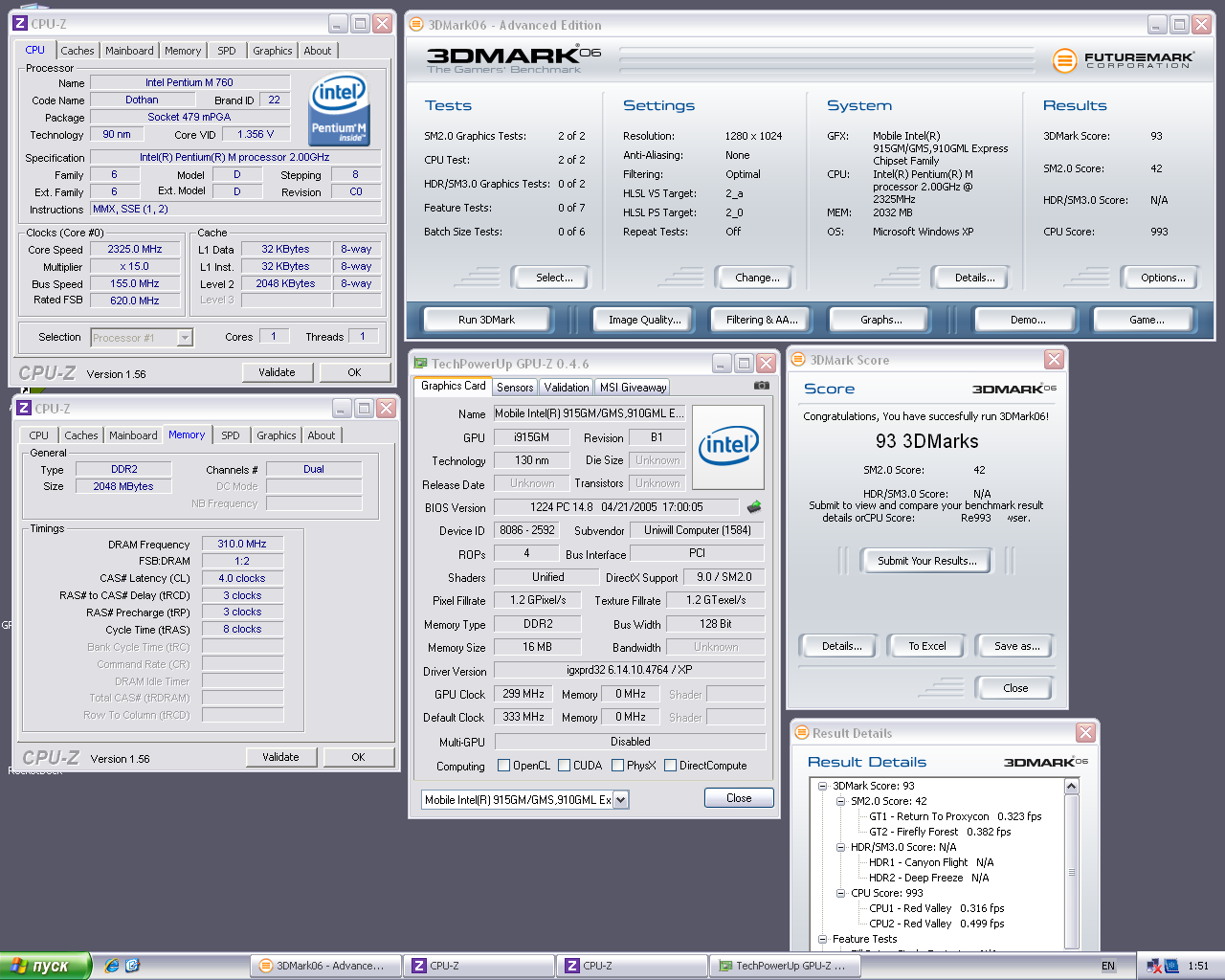Click the EN language indicator in the taskbar
This screenshot has height=980, width=1225.
pos(1108,966)
